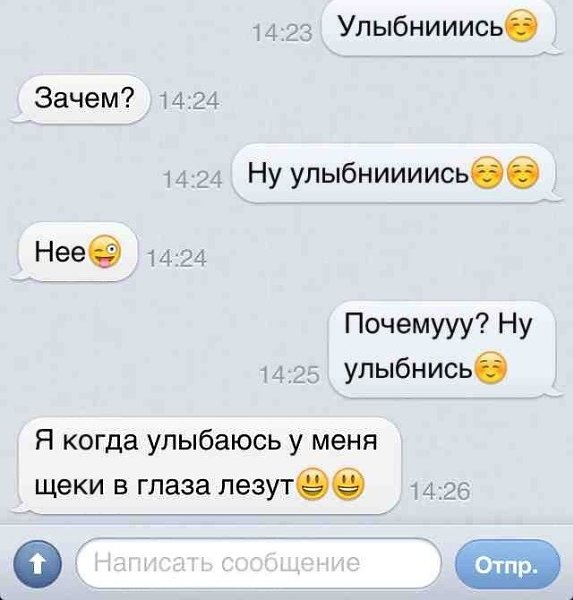Tap first blushing emoji after Ну улыбнииииись
Image resolution: width=573 pixels, height=600 pixels.
click(x=487, y=174)
